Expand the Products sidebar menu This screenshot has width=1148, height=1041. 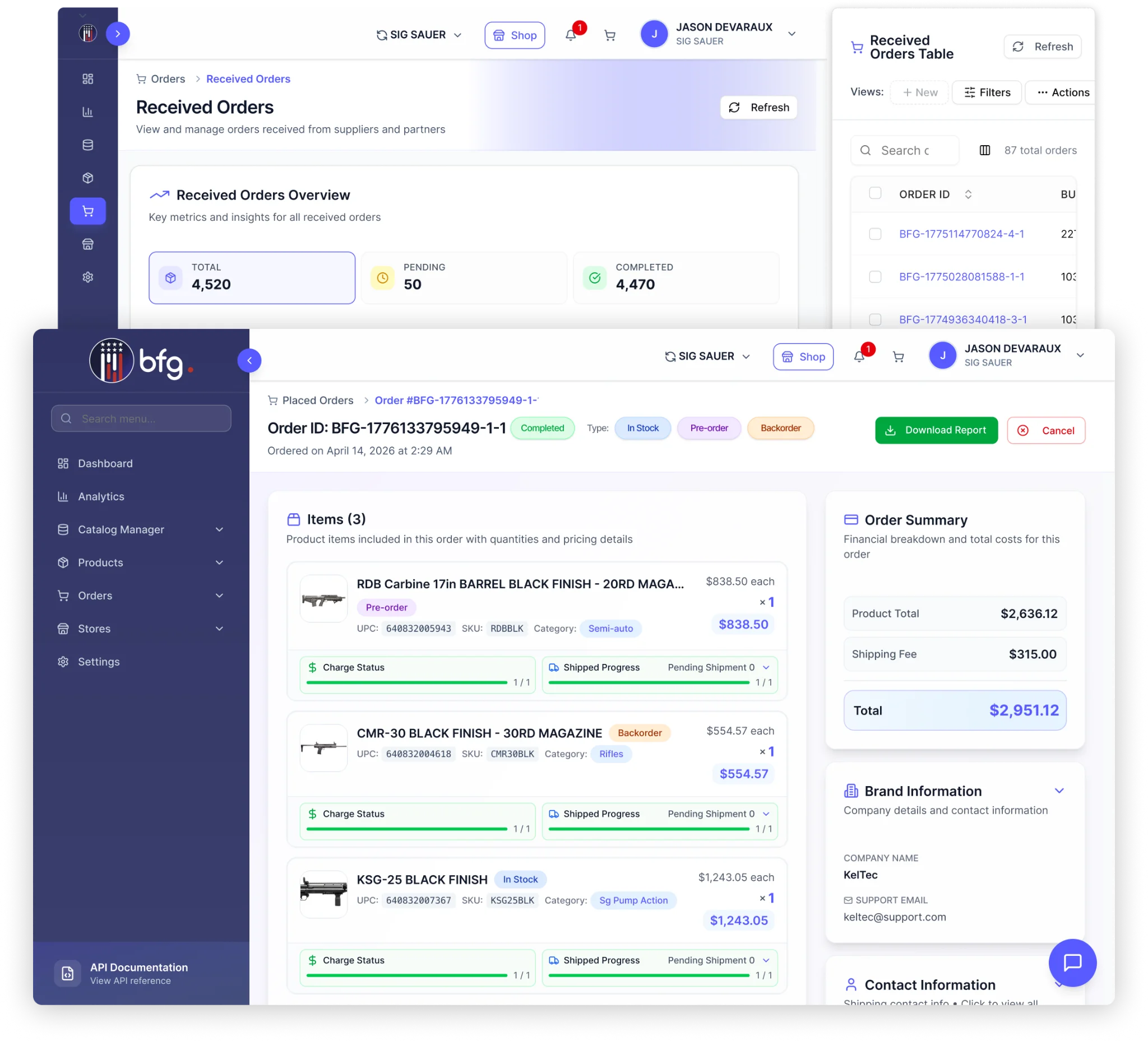(141, 563)
